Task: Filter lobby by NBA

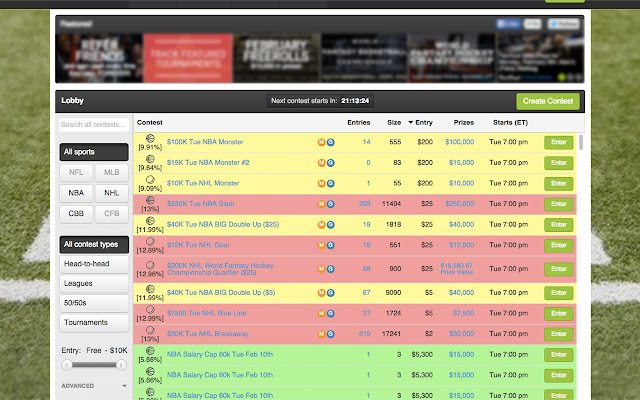Action: click(x=76, y=193)
